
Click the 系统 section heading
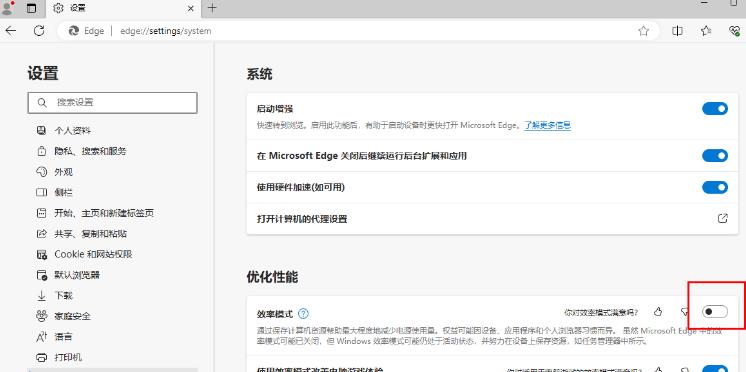[x=259, y=74]
